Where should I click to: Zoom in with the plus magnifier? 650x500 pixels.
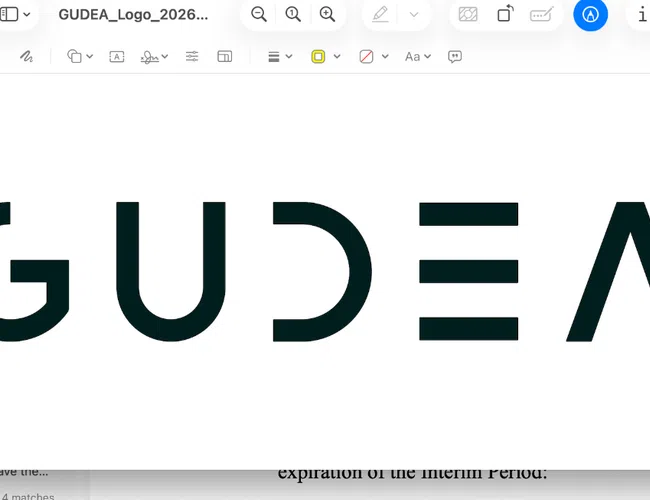(327, 15)
